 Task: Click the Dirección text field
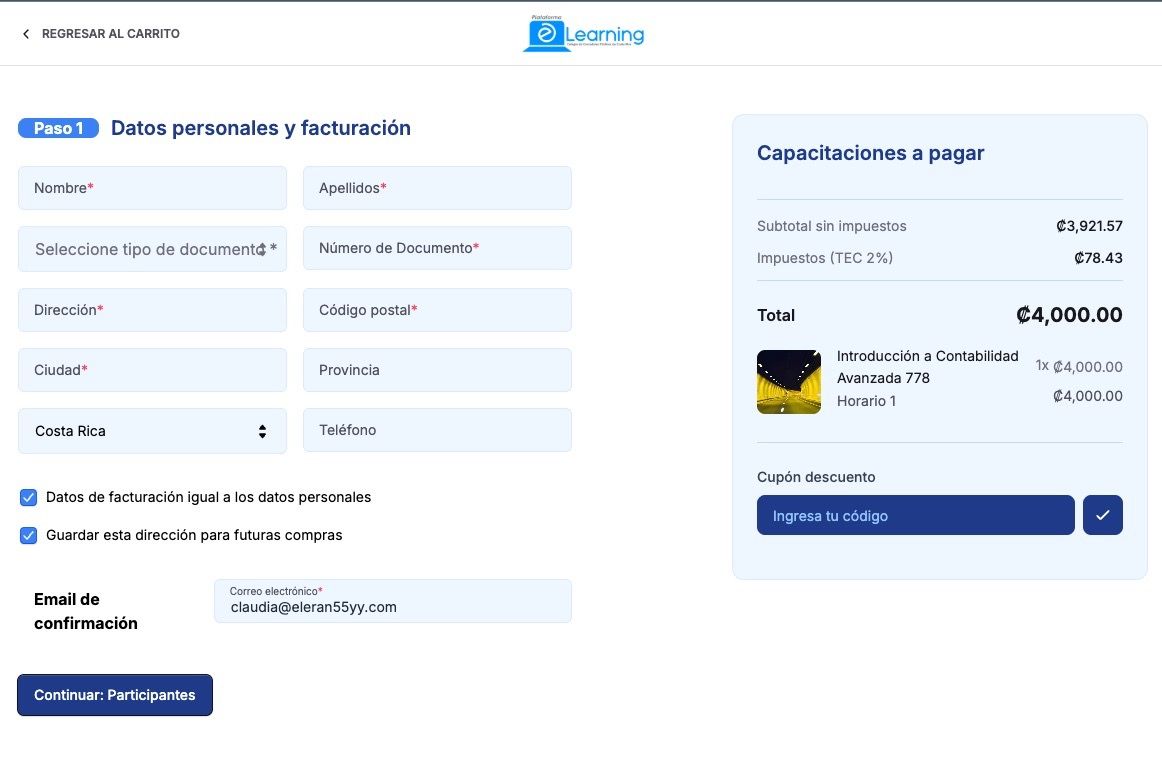click(x=152, y=310)
